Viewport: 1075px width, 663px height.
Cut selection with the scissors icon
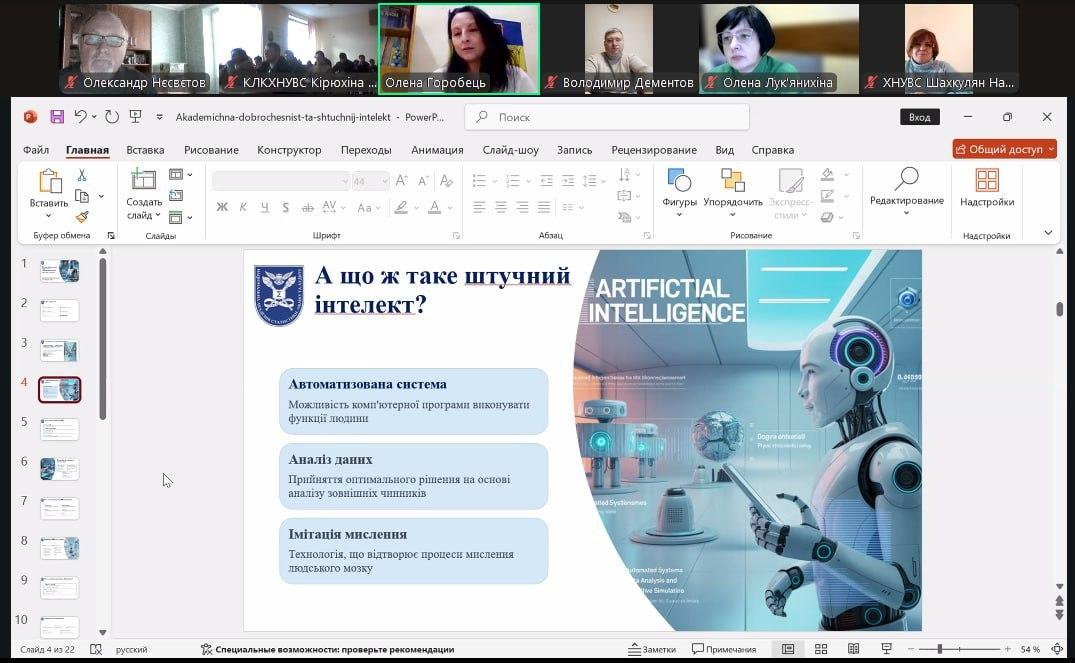[x=82, y=175]
